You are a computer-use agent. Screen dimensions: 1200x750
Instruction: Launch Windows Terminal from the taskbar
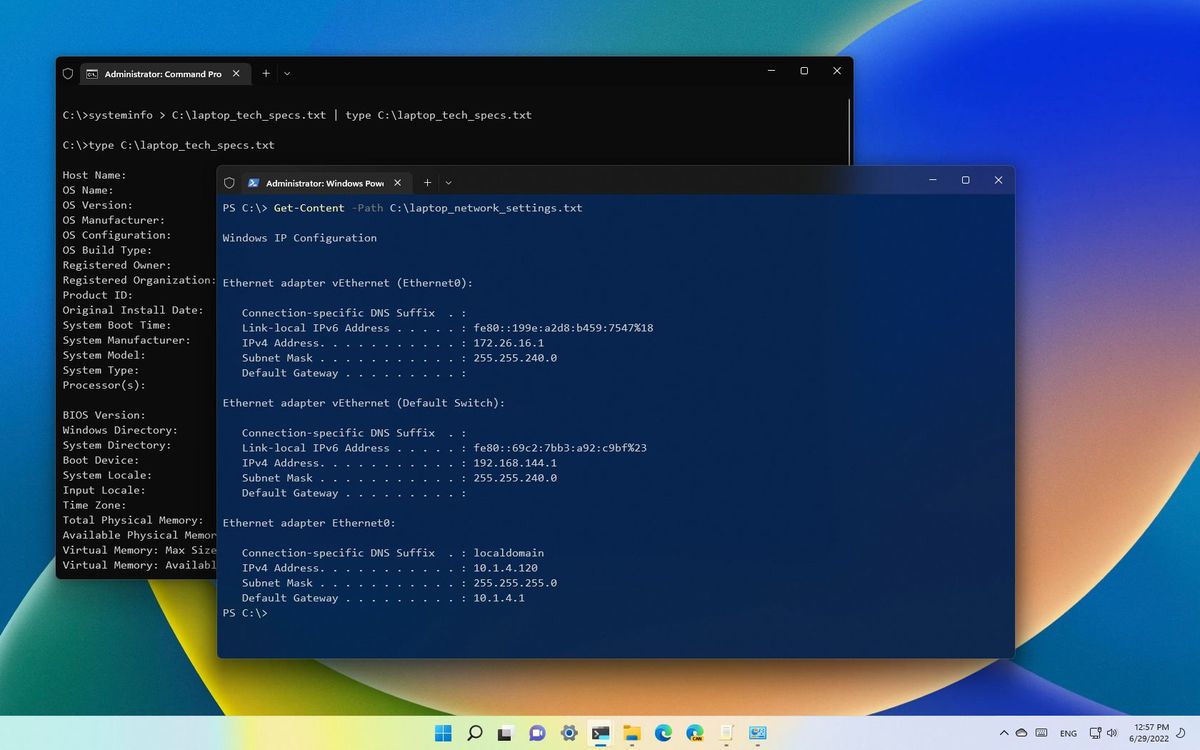600,733
